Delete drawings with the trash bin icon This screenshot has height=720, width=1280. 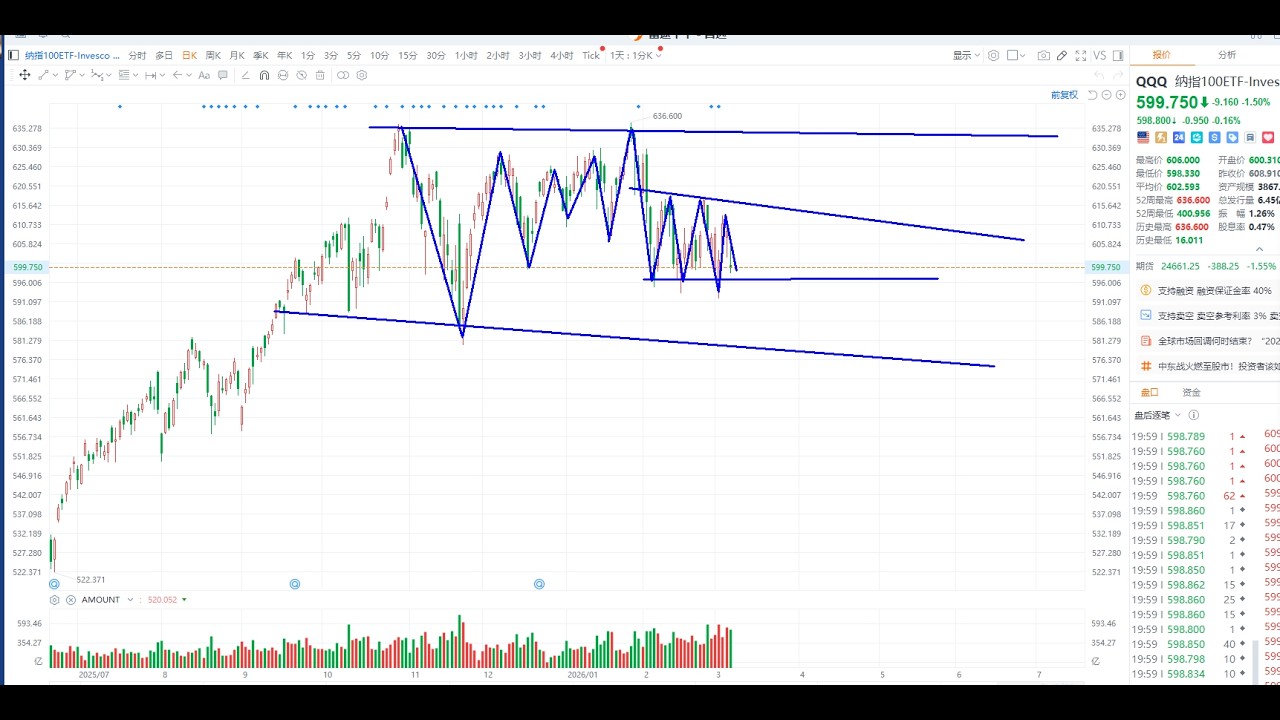320,75
